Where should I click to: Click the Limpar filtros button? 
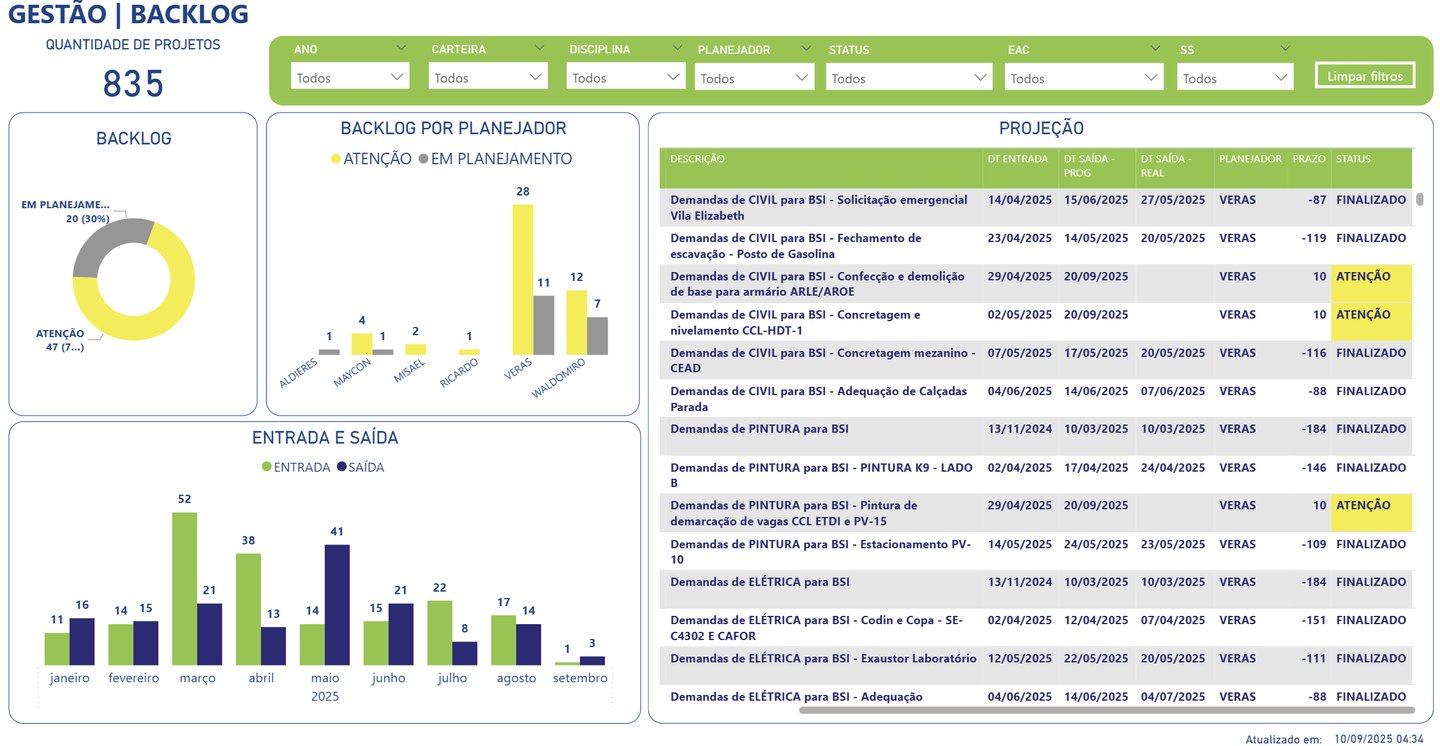click(1365, 76)
